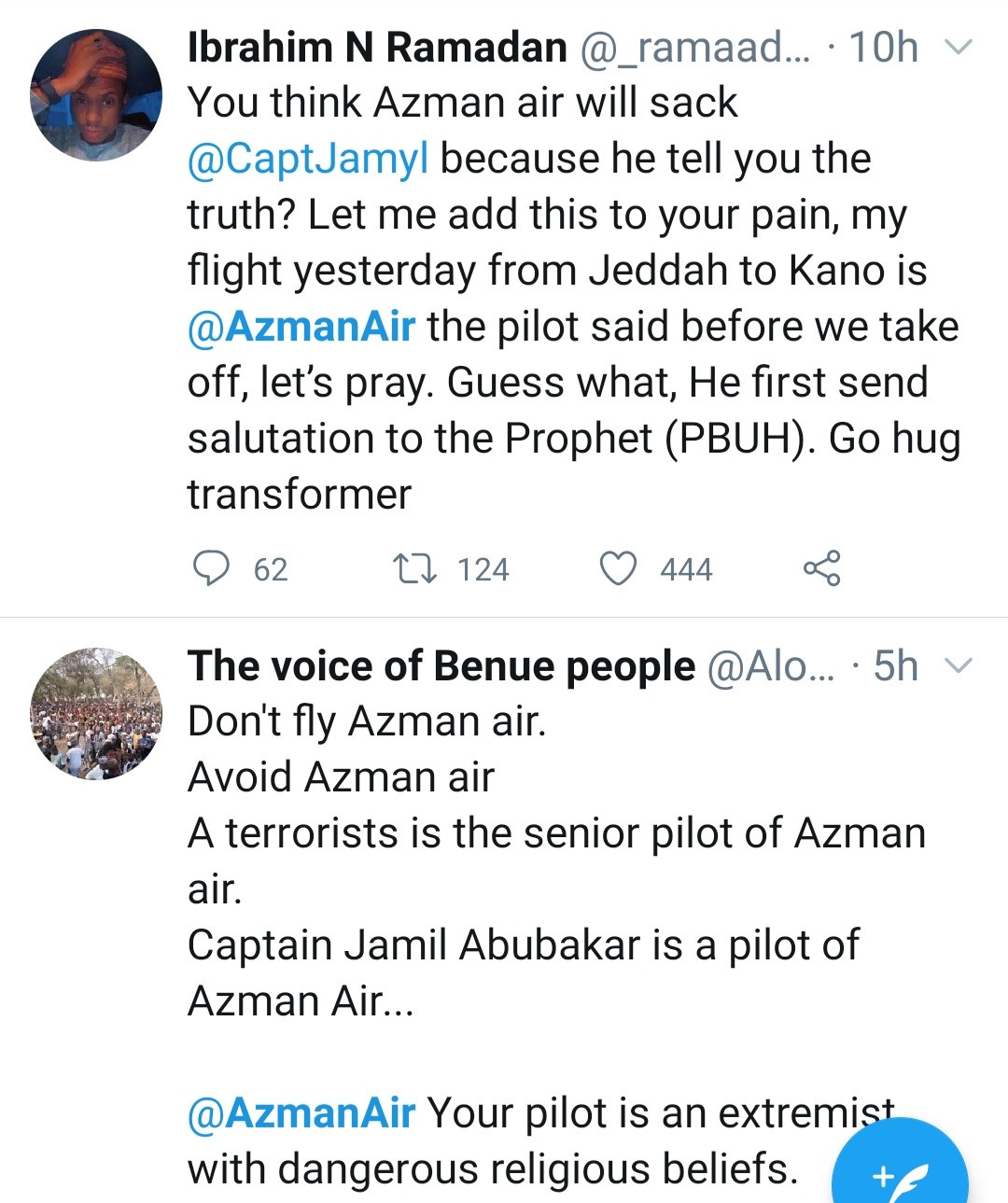The image size is (1008, 1203).
Task: Open the 10h timestamp of tweet
Action: pyautogui.click(x=883, y=47)
